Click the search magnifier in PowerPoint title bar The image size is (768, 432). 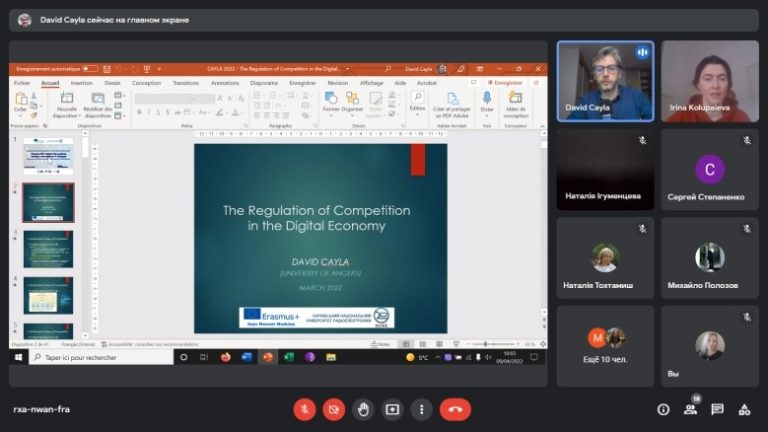tap(387, 69)
